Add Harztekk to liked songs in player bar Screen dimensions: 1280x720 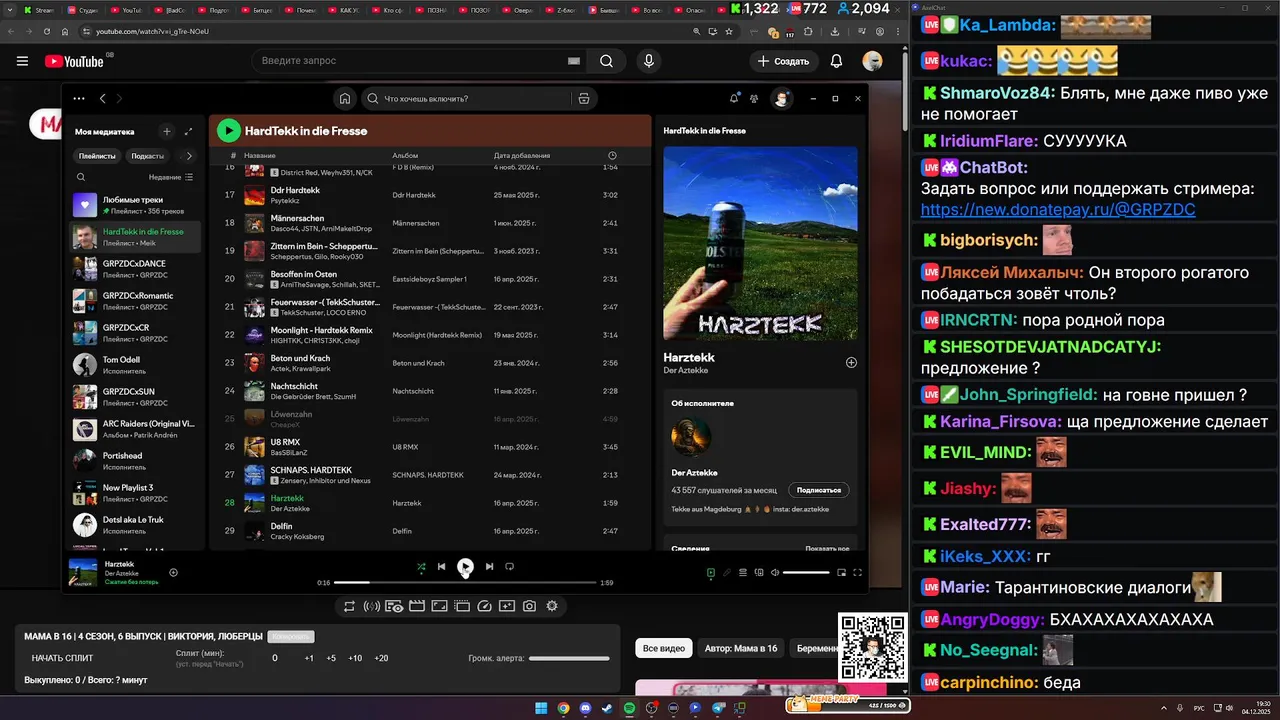coord(173,572)
